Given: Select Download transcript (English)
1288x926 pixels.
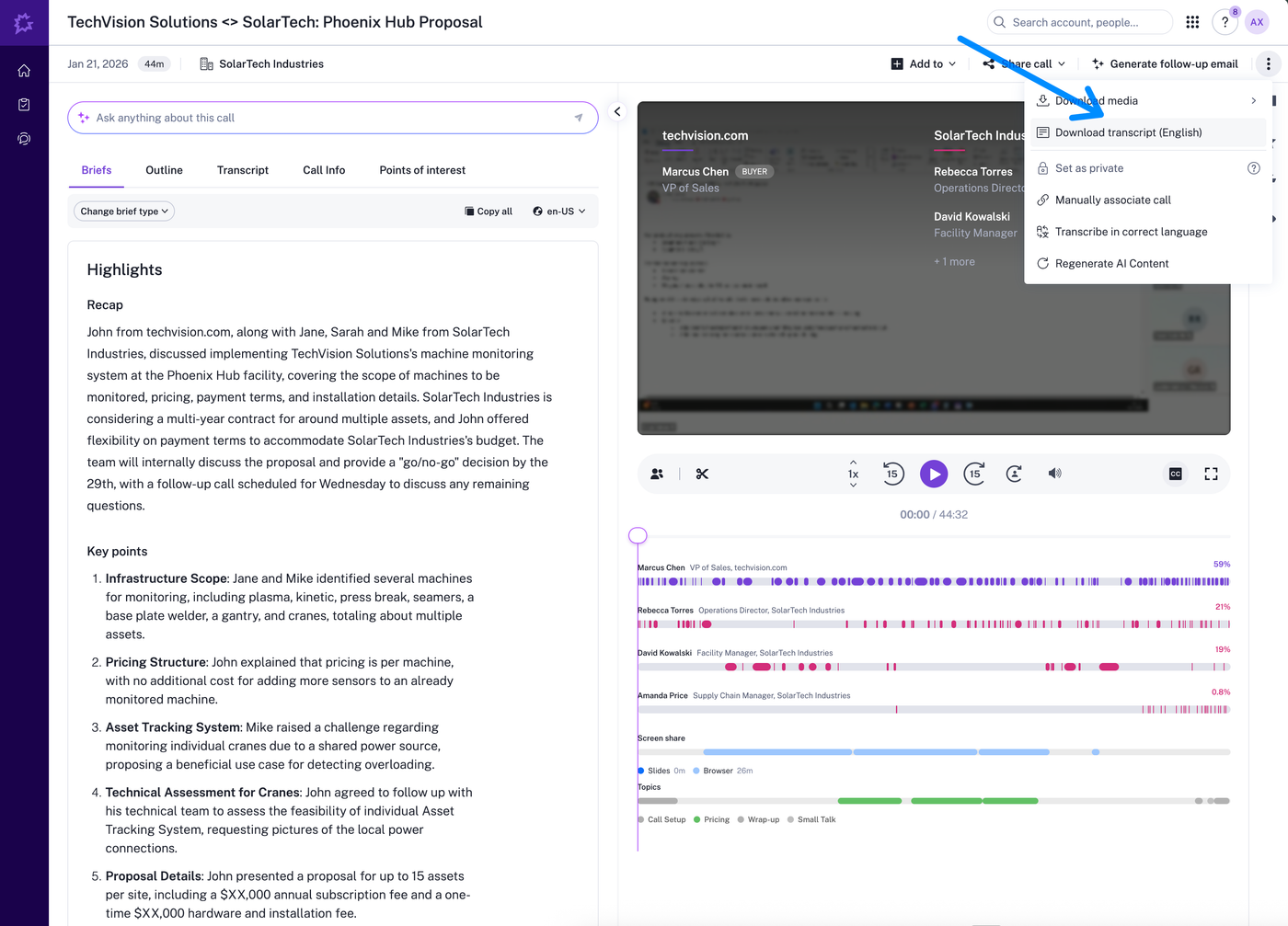Looking at the screenshot, I should 1146,132.
